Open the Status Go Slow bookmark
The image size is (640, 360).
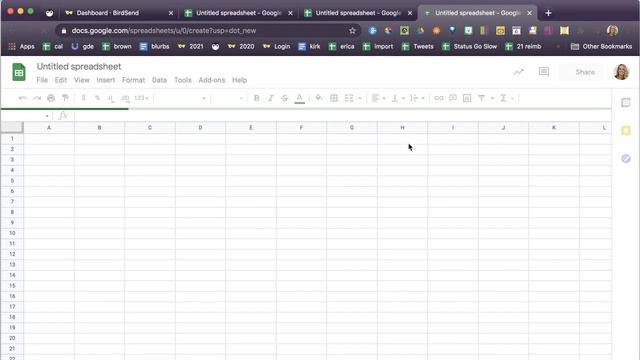pyautogui.click(x=470, y=47)
